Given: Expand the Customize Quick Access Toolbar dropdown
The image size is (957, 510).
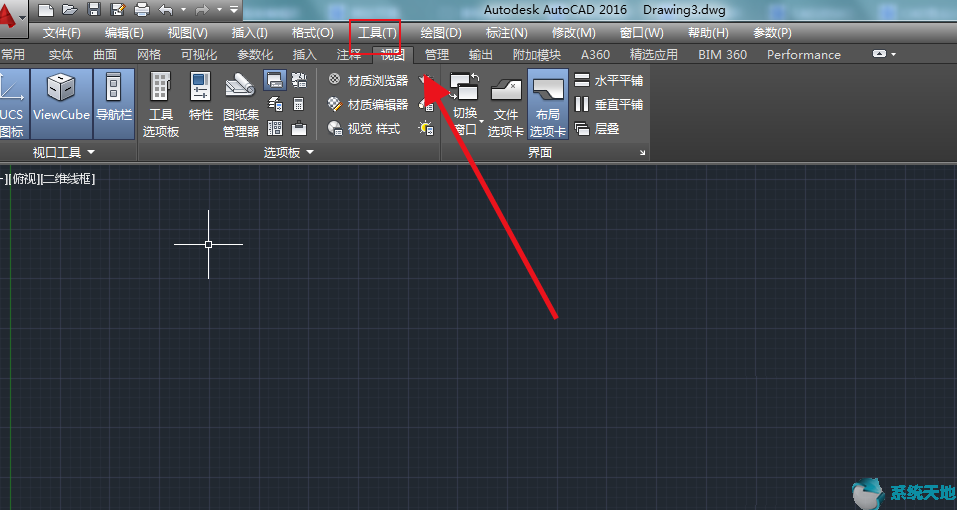Looking at the screenshot, I should point(234,10).
